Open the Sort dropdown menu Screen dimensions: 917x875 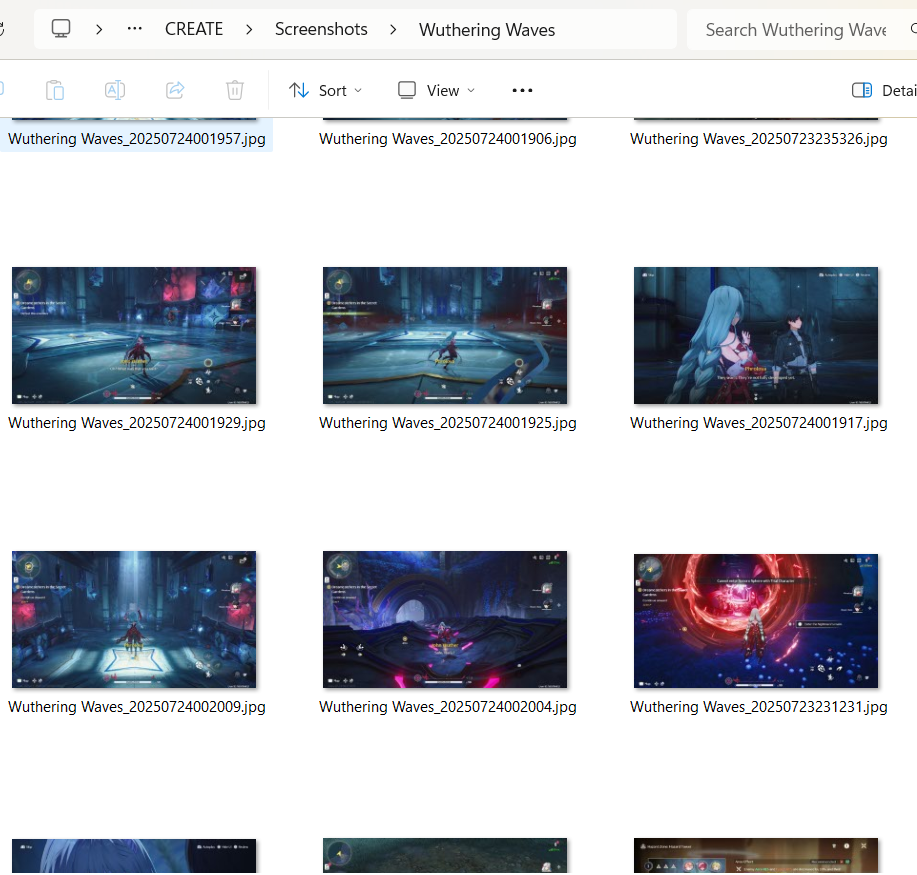pos(326,91)
